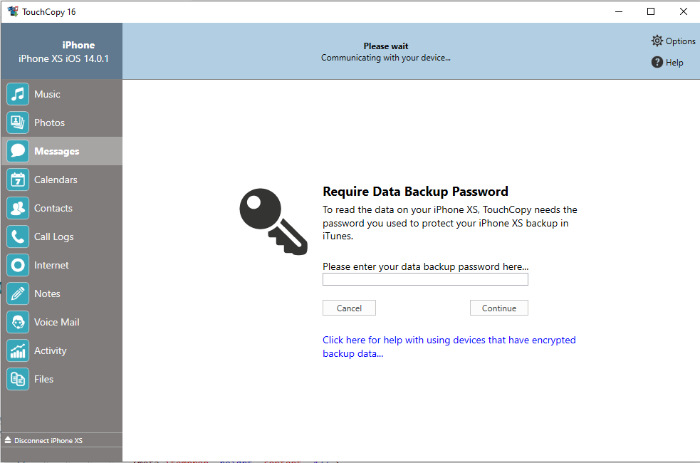Click the Require Data Backup Password heading
Screen dimensions: 700x463
pos(416,192)
